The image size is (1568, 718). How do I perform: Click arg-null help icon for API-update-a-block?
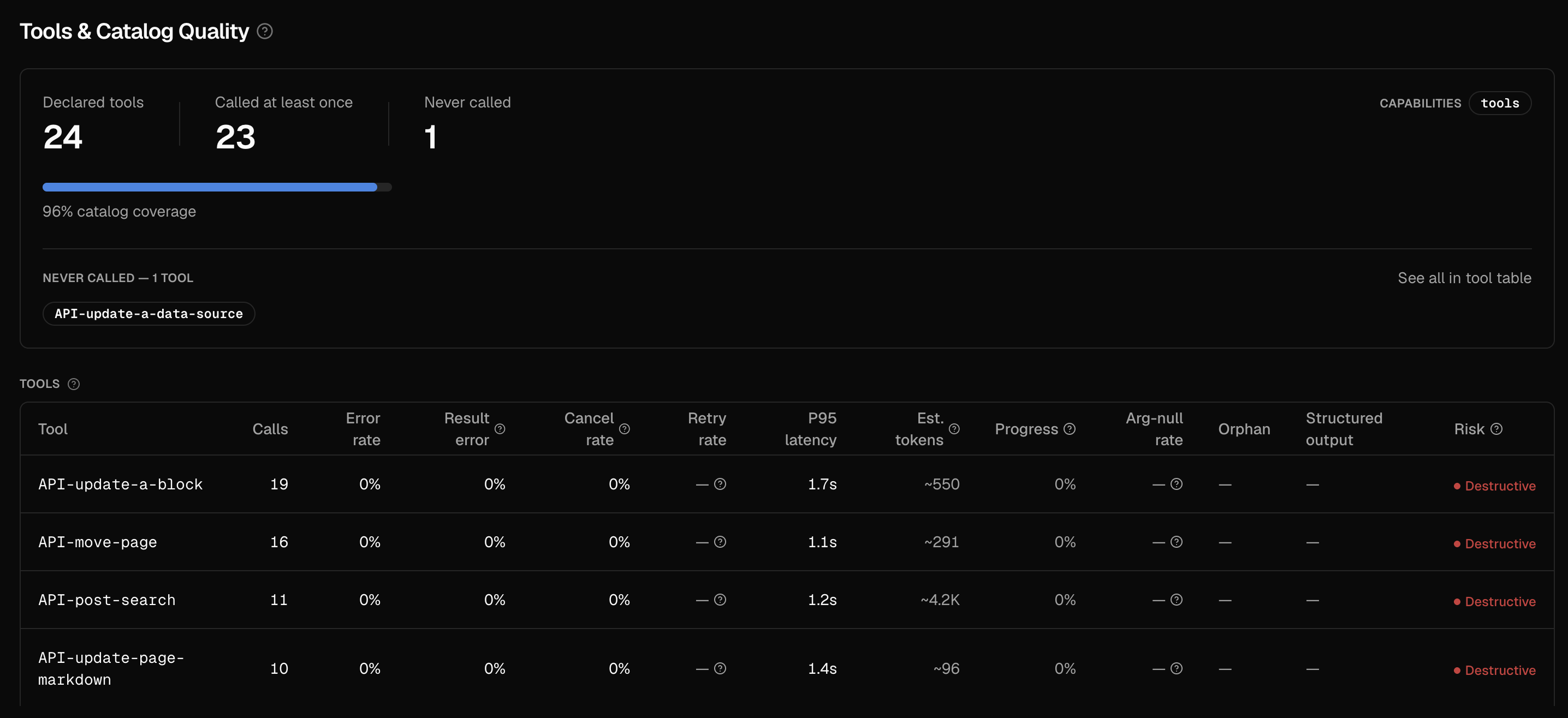pos(1177,484)
